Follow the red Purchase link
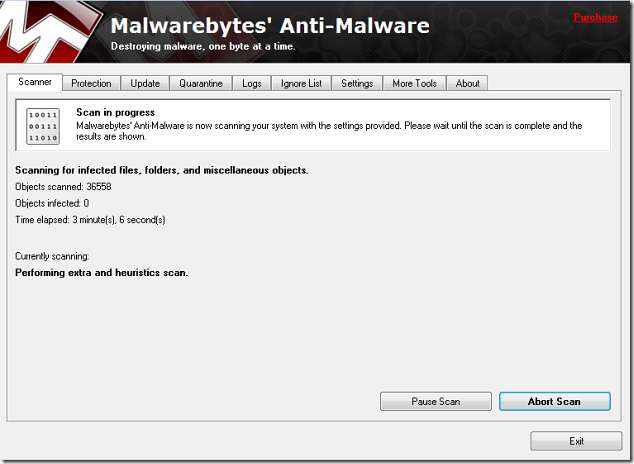Viewport: 634px width, 464px height. (595, 18)
